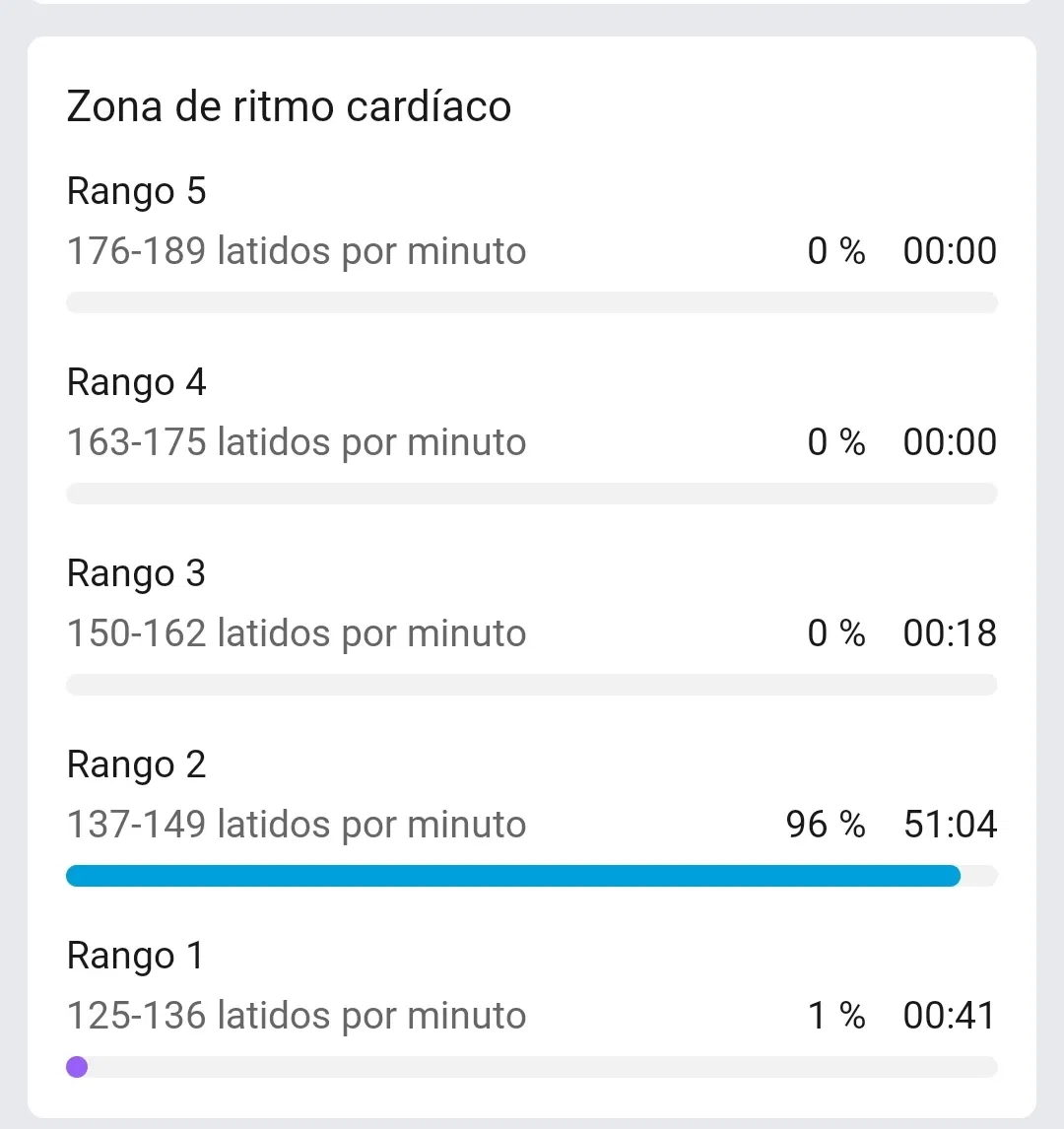Click the Rango 4 empty progress bar
1064x1129 pixels.
(x=532, y=494)
